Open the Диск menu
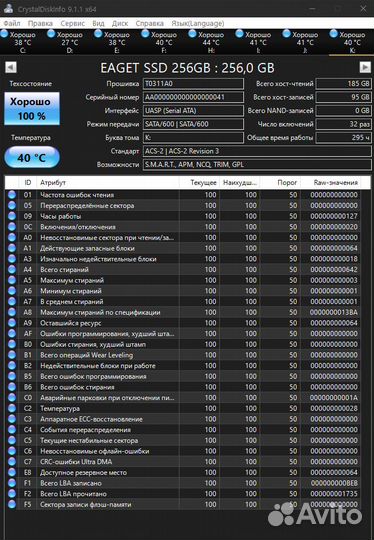Viewport: 374px width, 540px height. tap(120, 23)
